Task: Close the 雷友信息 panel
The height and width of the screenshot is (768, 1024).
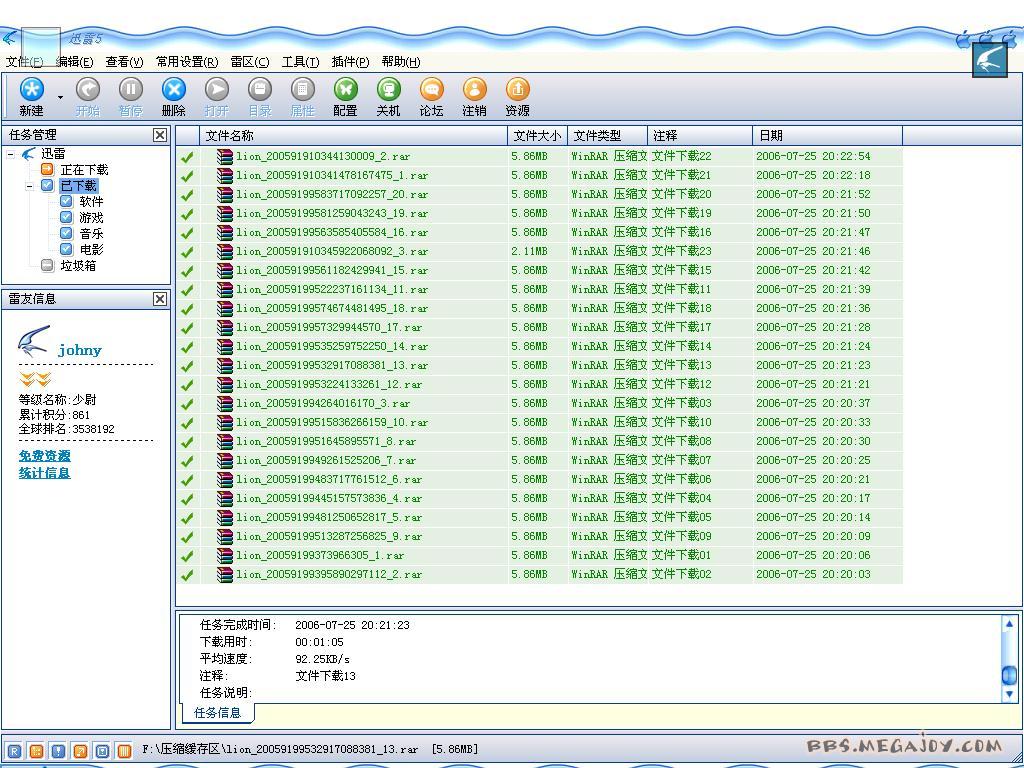Action: [160, 298]
